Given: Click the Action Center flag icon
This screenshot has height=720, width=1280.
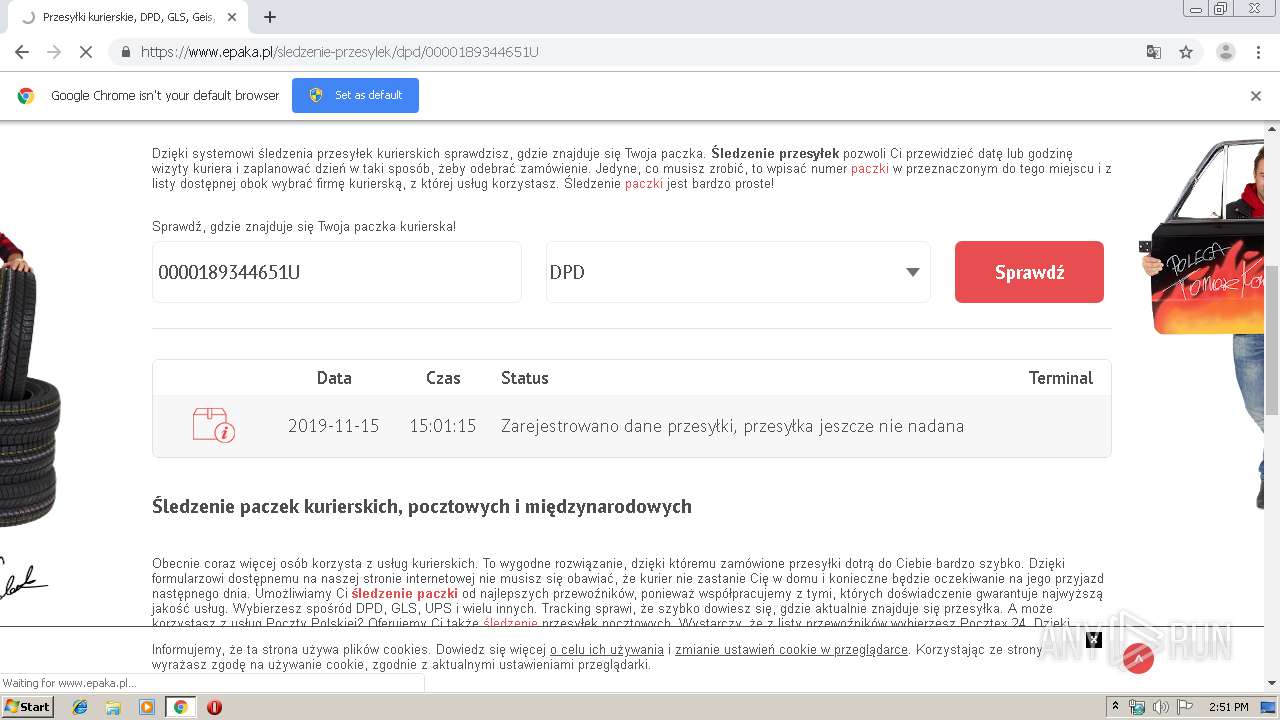Looking at the screenshot, I should [1185, 707].
